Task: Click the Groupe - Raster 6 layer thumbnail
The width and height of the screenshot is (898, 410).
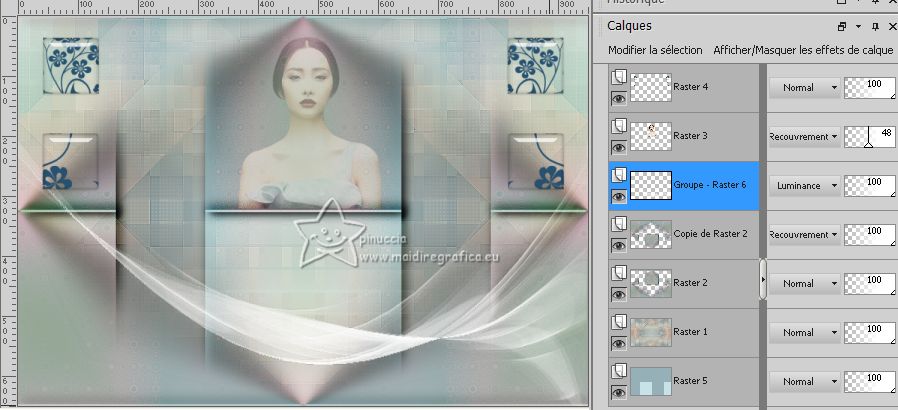Action: click(651, 186)
